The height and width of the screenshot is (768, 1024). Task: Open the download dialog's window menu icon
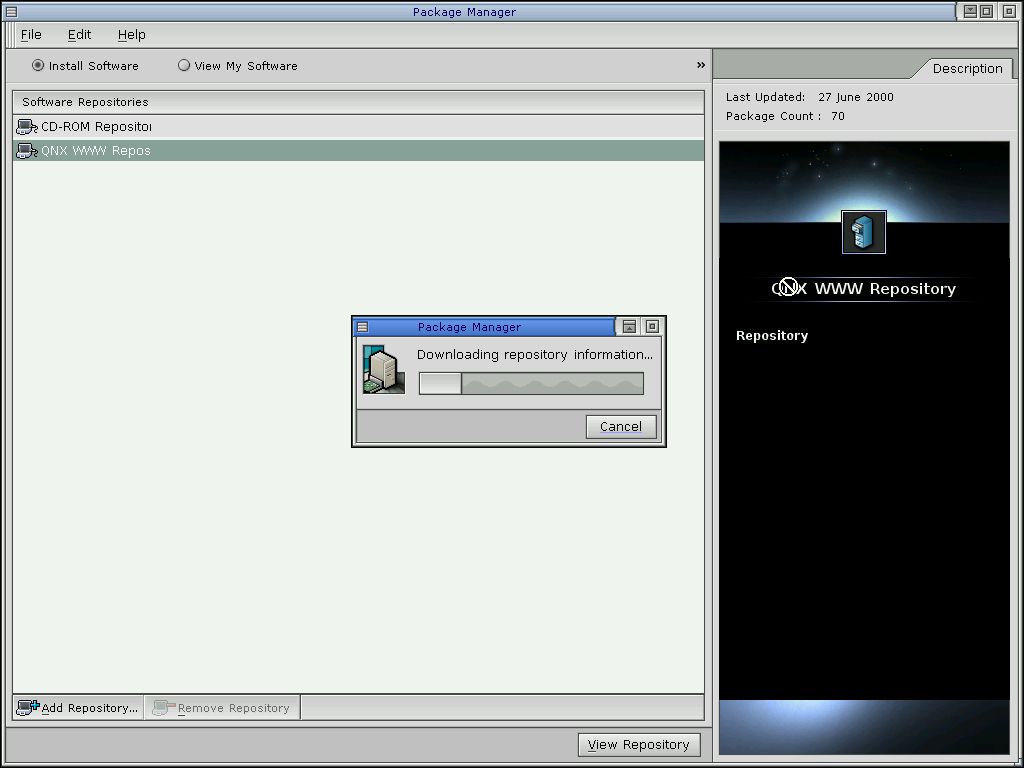coord(362,327)
